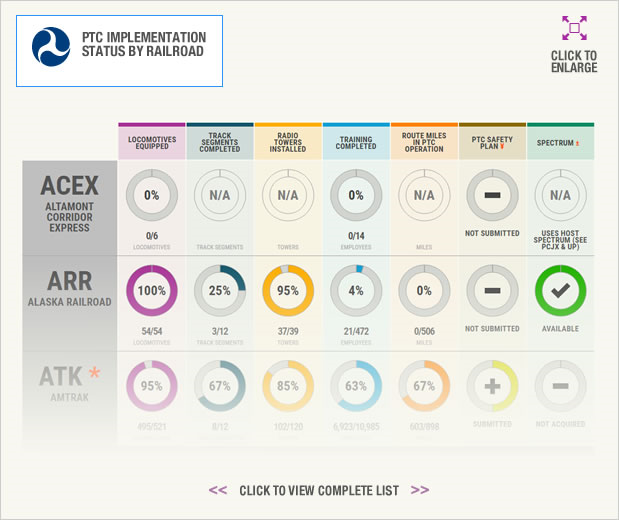Click ACEX PTC Safety Plan minus icon
The image size is (619, 520).
(x=492, y=195)
